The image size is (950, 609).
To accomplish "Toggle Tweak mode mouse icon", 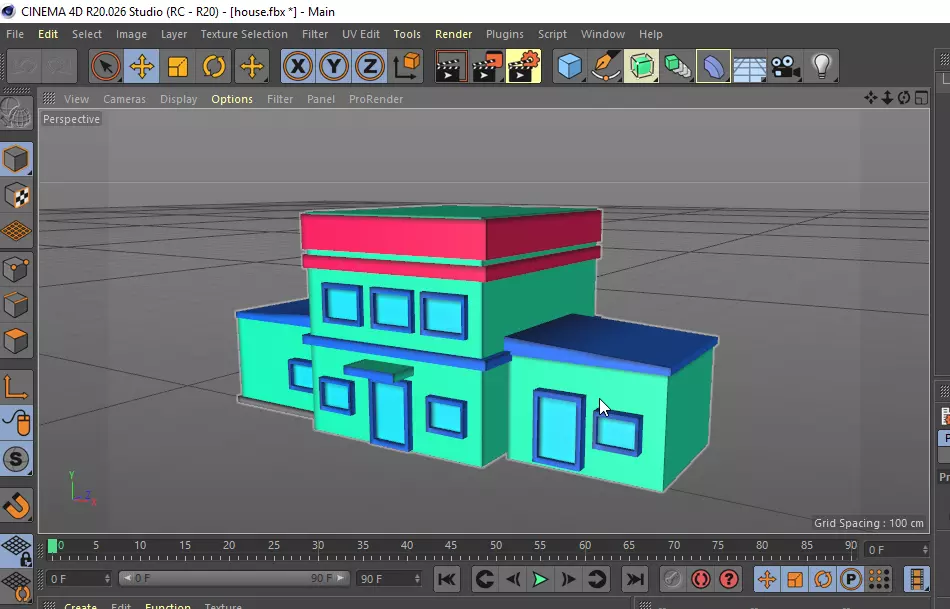I will pos(16,423).
